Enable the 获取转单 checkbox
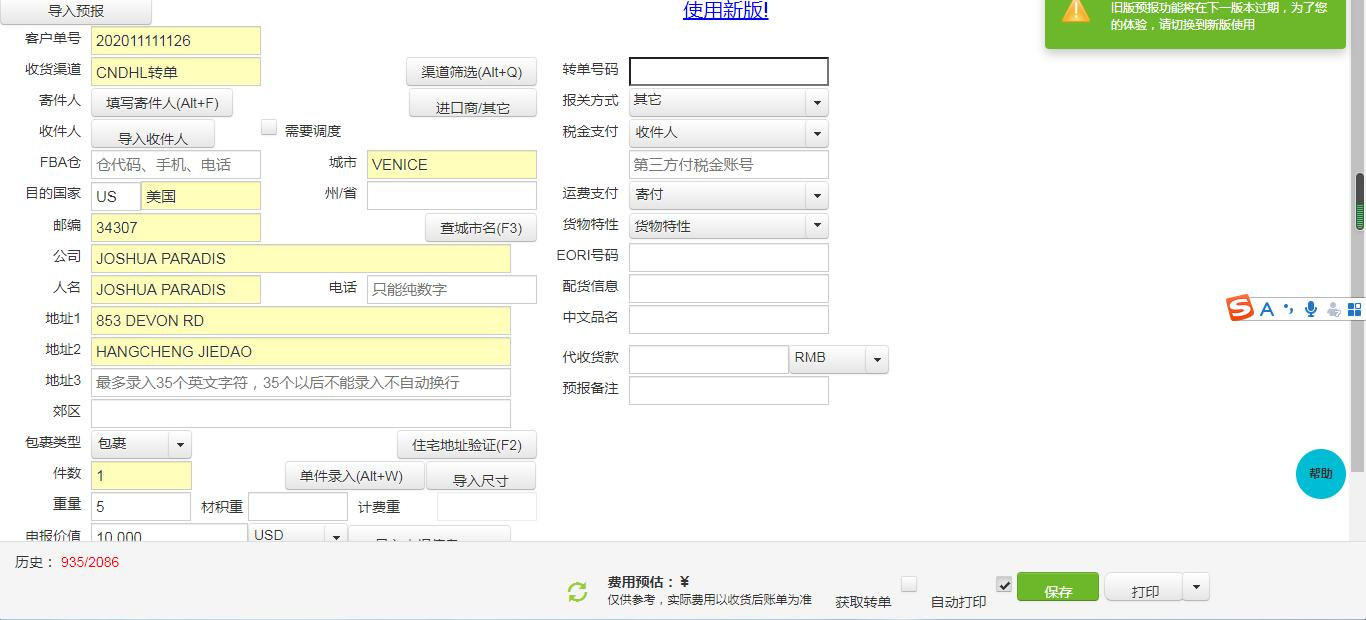Viewport: 1366px width, 620px height. point(908,584)
